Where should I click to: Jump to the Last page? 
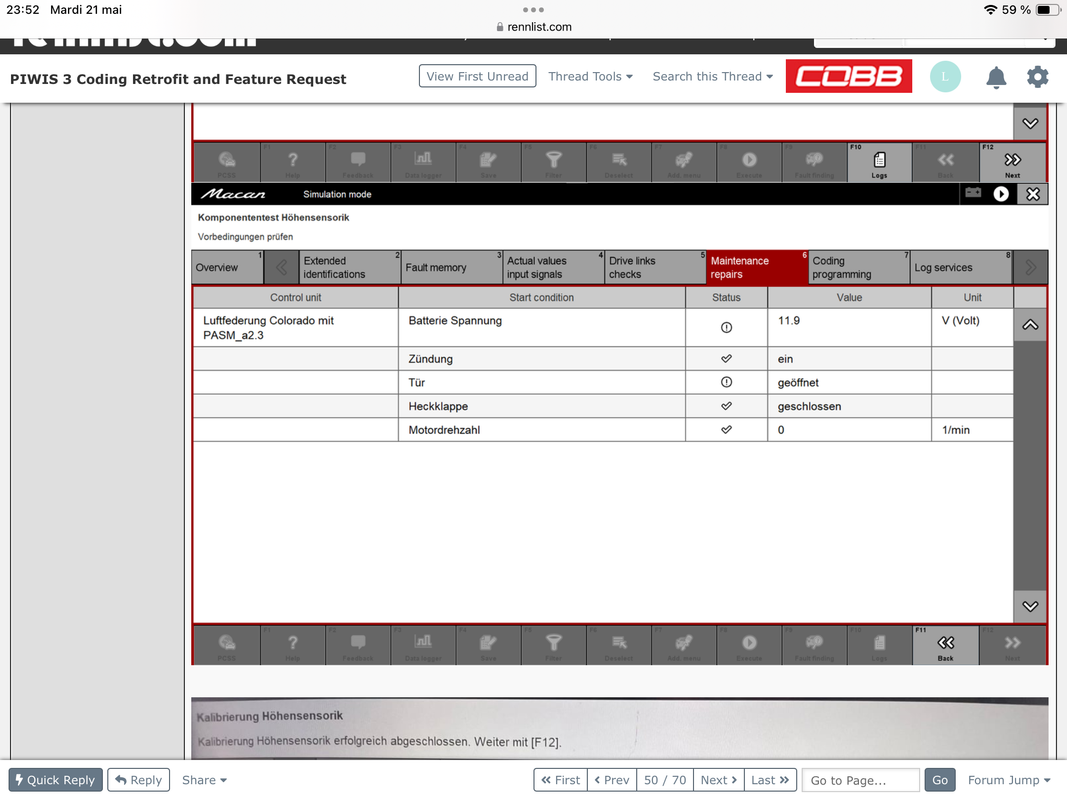(770, 780)
